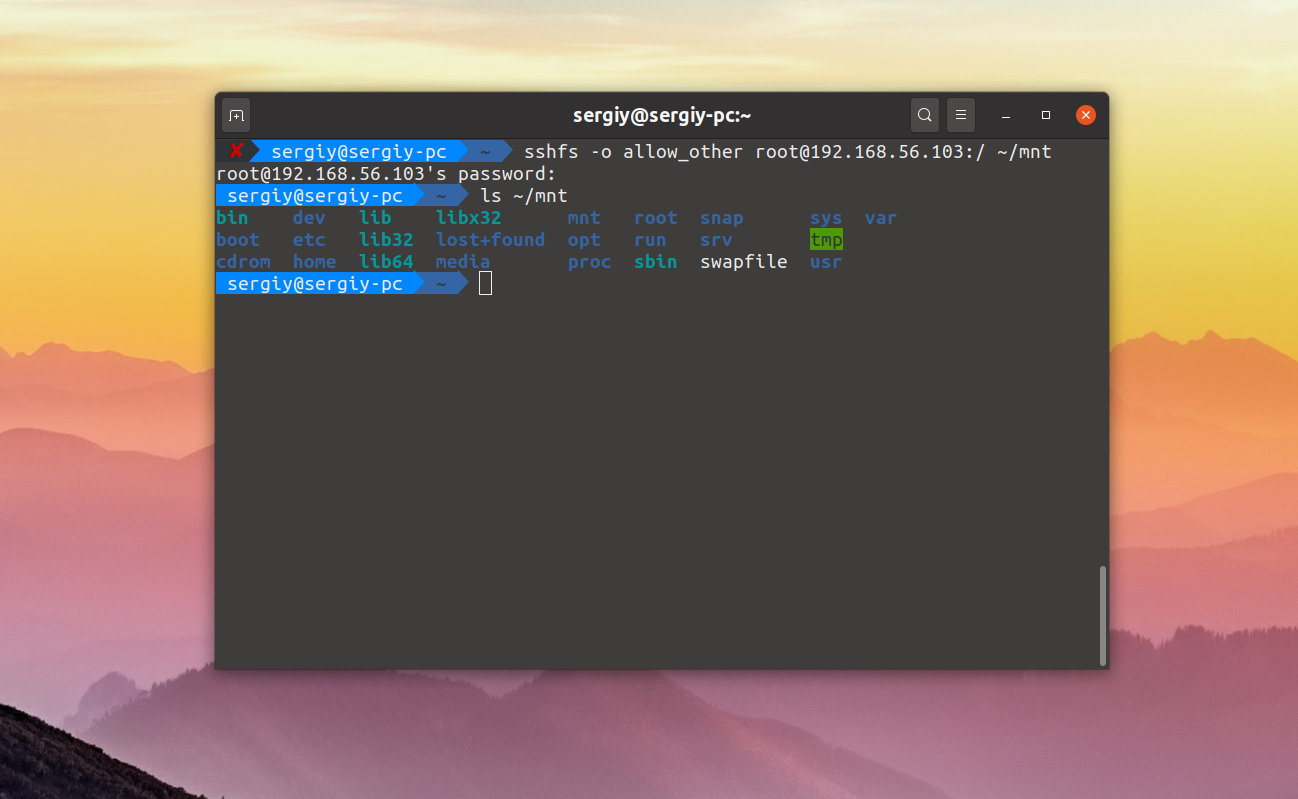This screenshot has height=799, width=1298.
Task: Select the media directory name
Action: coord(463,262)
